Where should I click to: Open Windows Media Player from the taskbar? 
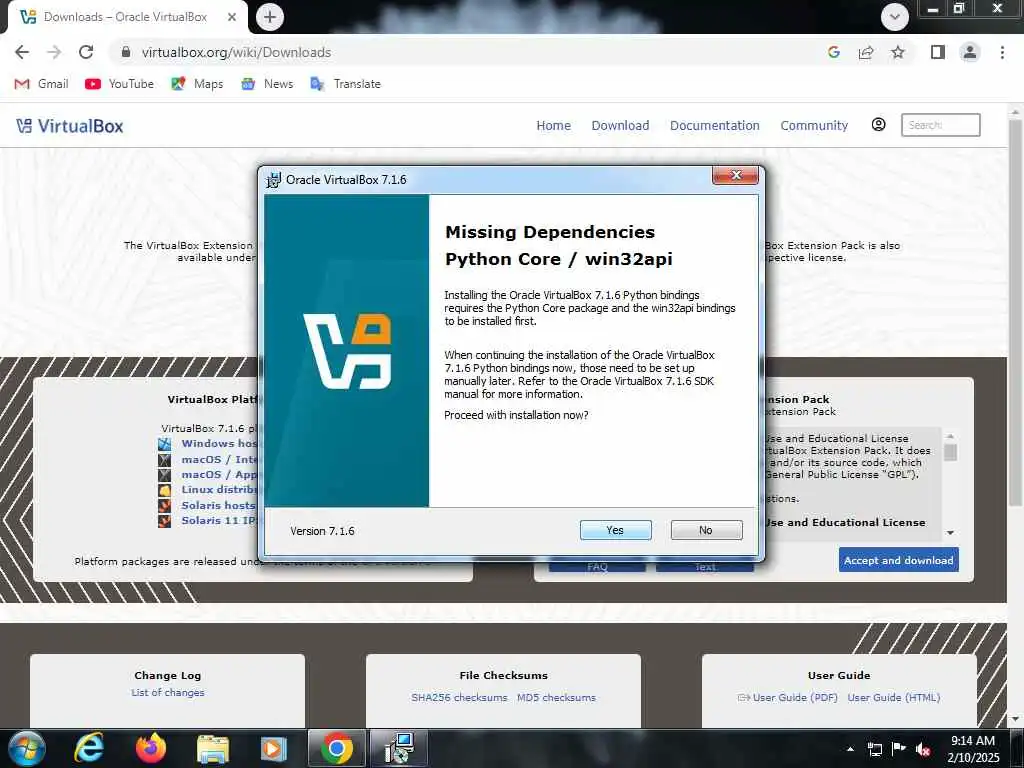click(274, 749)
